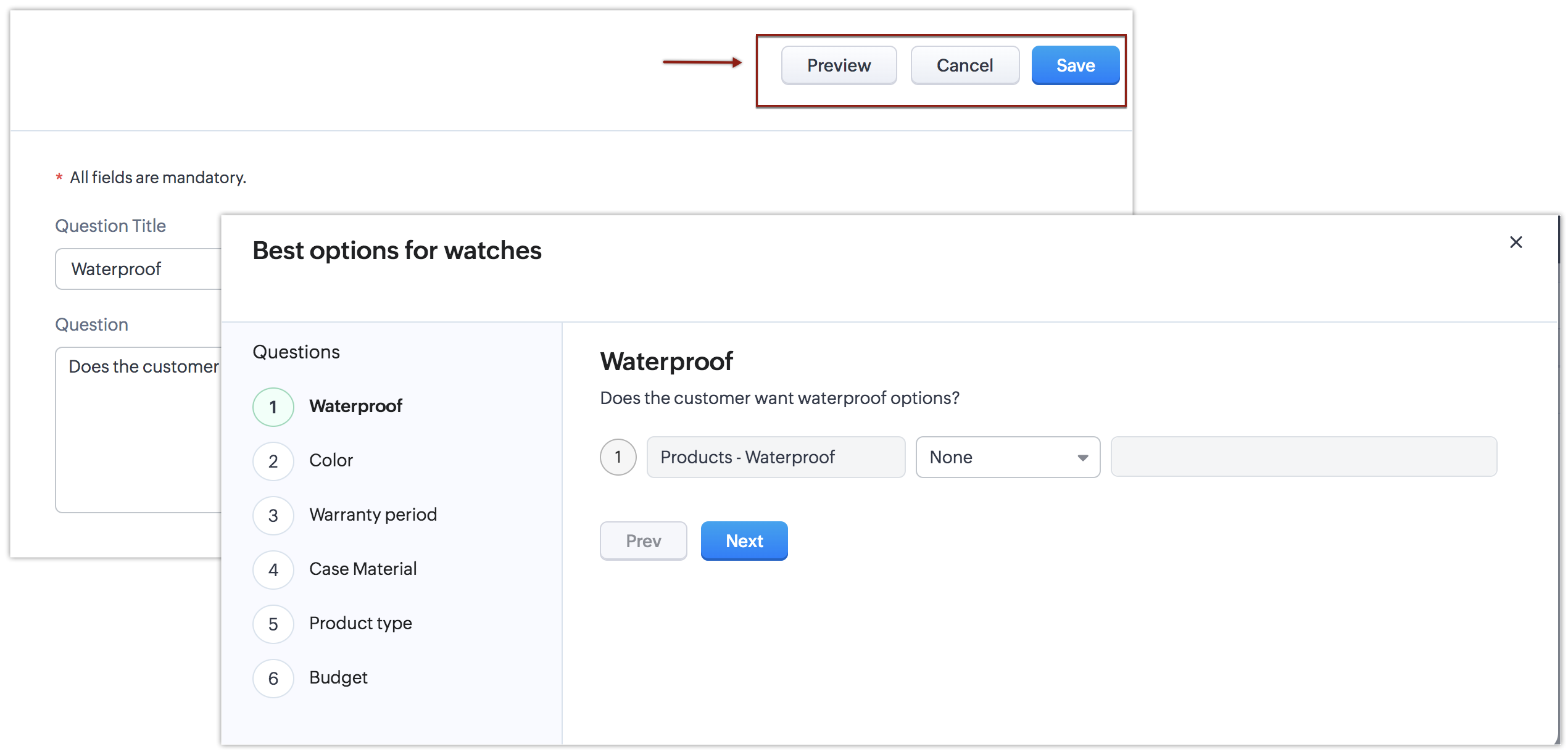1568x752 pixels.
Task: Close the Best options for watches dialog
Action: [1516, 242]
